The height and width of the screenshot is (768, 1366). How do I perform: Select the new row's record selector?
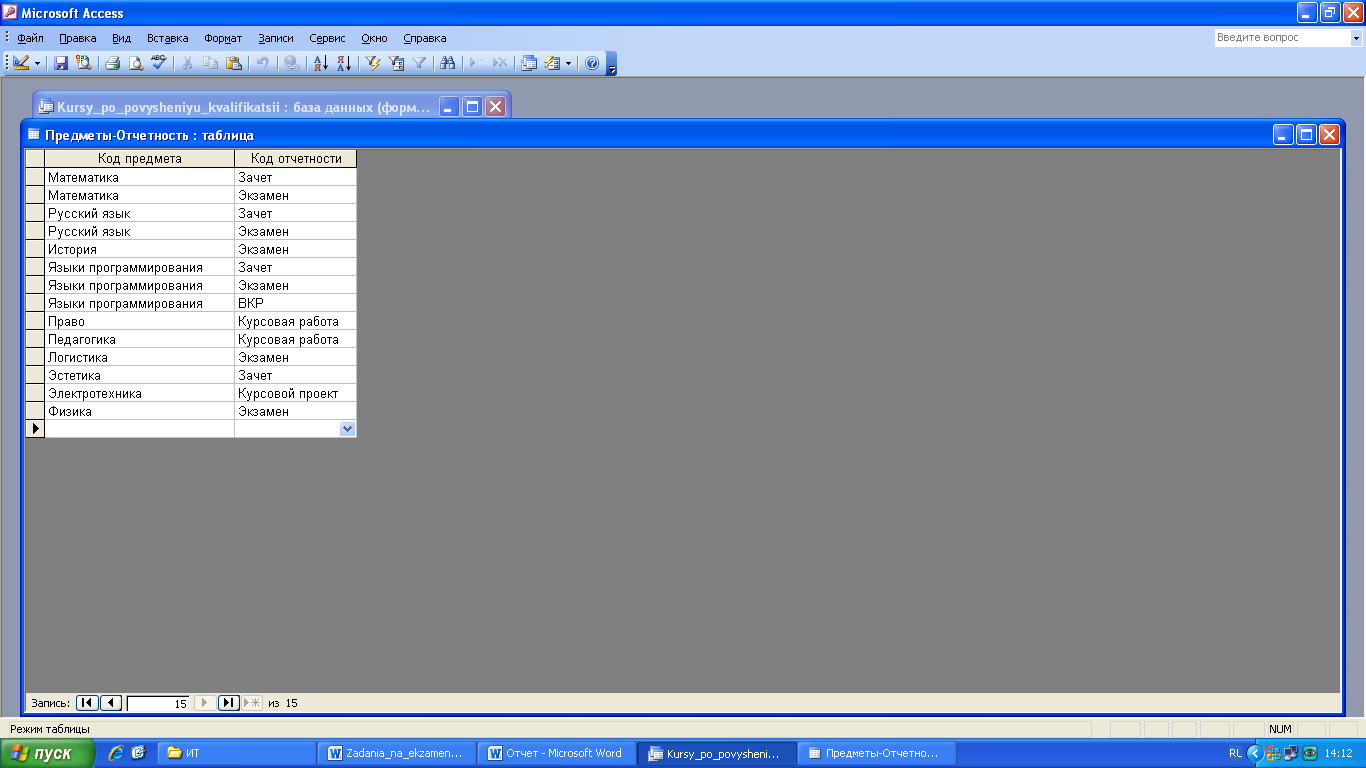35,428
